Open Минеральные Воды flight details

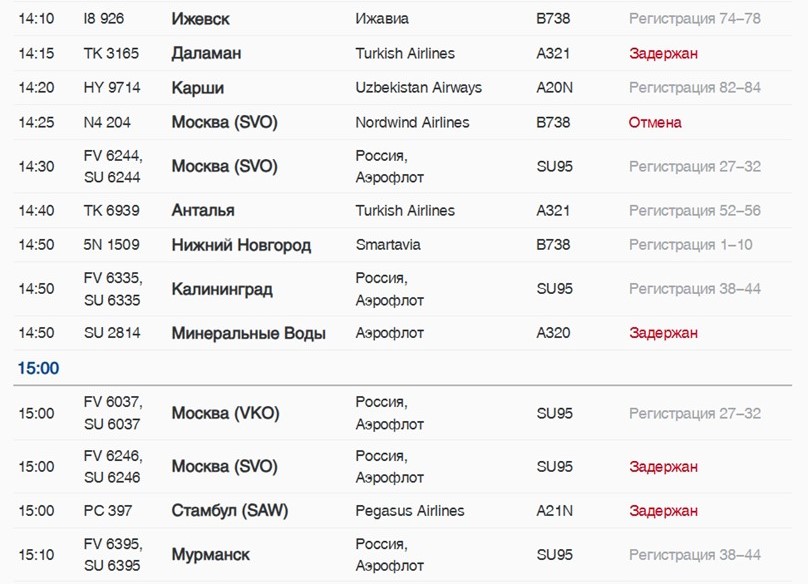[x=402, y=333]
